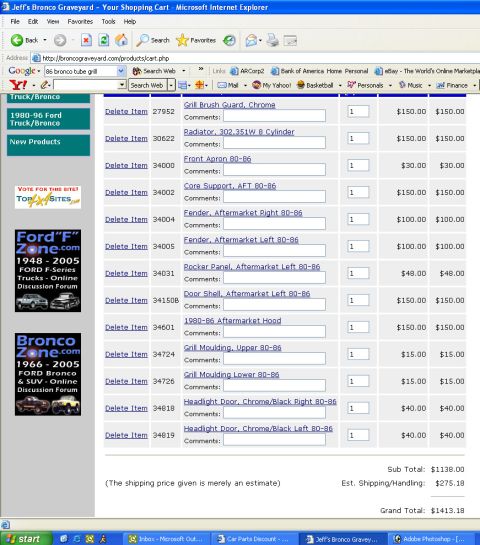Screen dimensions: 480x545
Task: Expand Yahoo! logo dropdown arrow
Action: click(34, 85)
